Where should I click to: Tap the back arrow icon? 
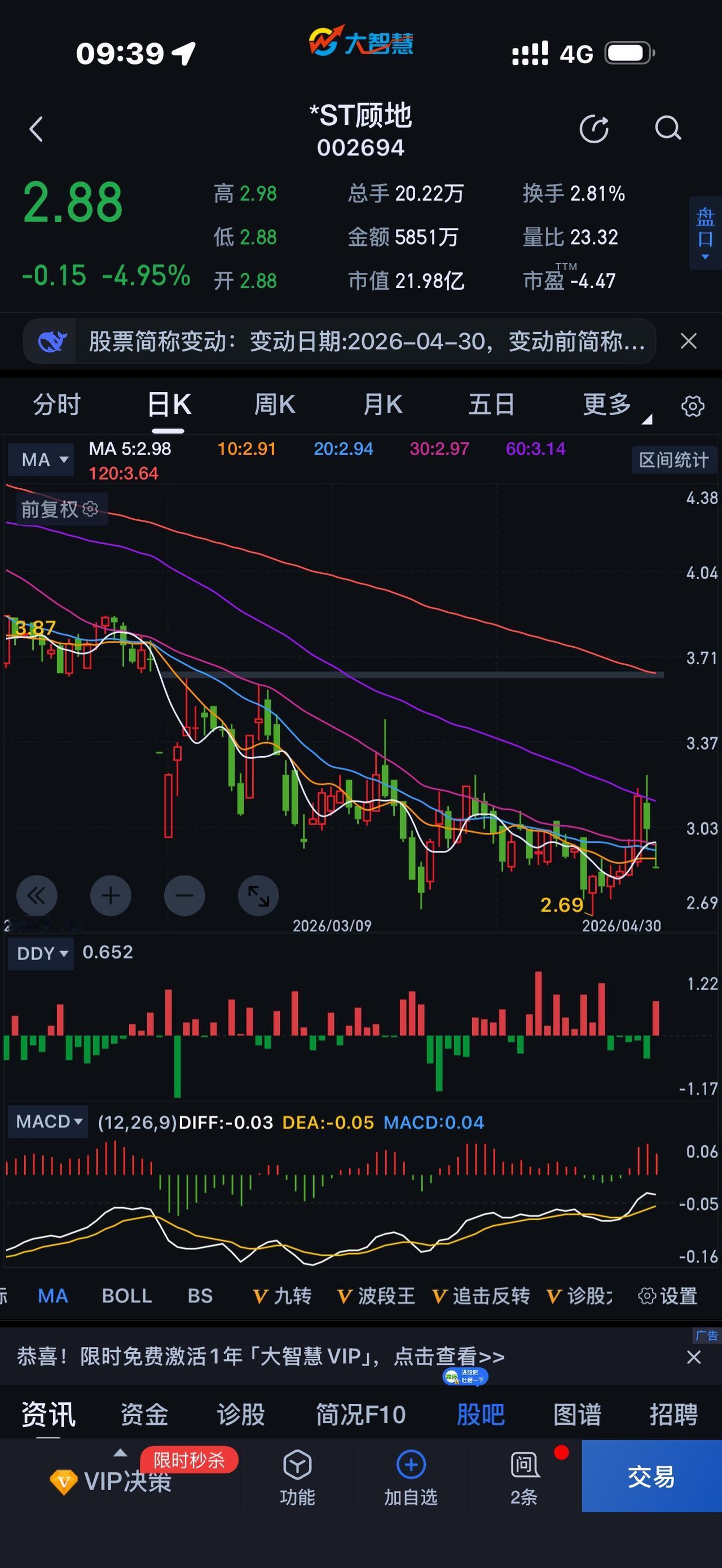(37, 129)
